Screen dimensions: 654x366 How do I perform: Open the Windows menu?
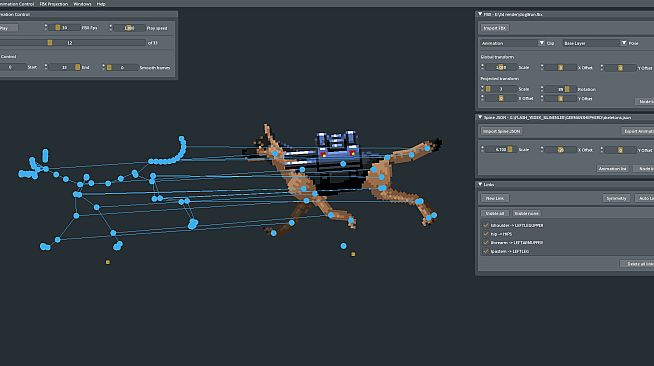coord(82,4)
